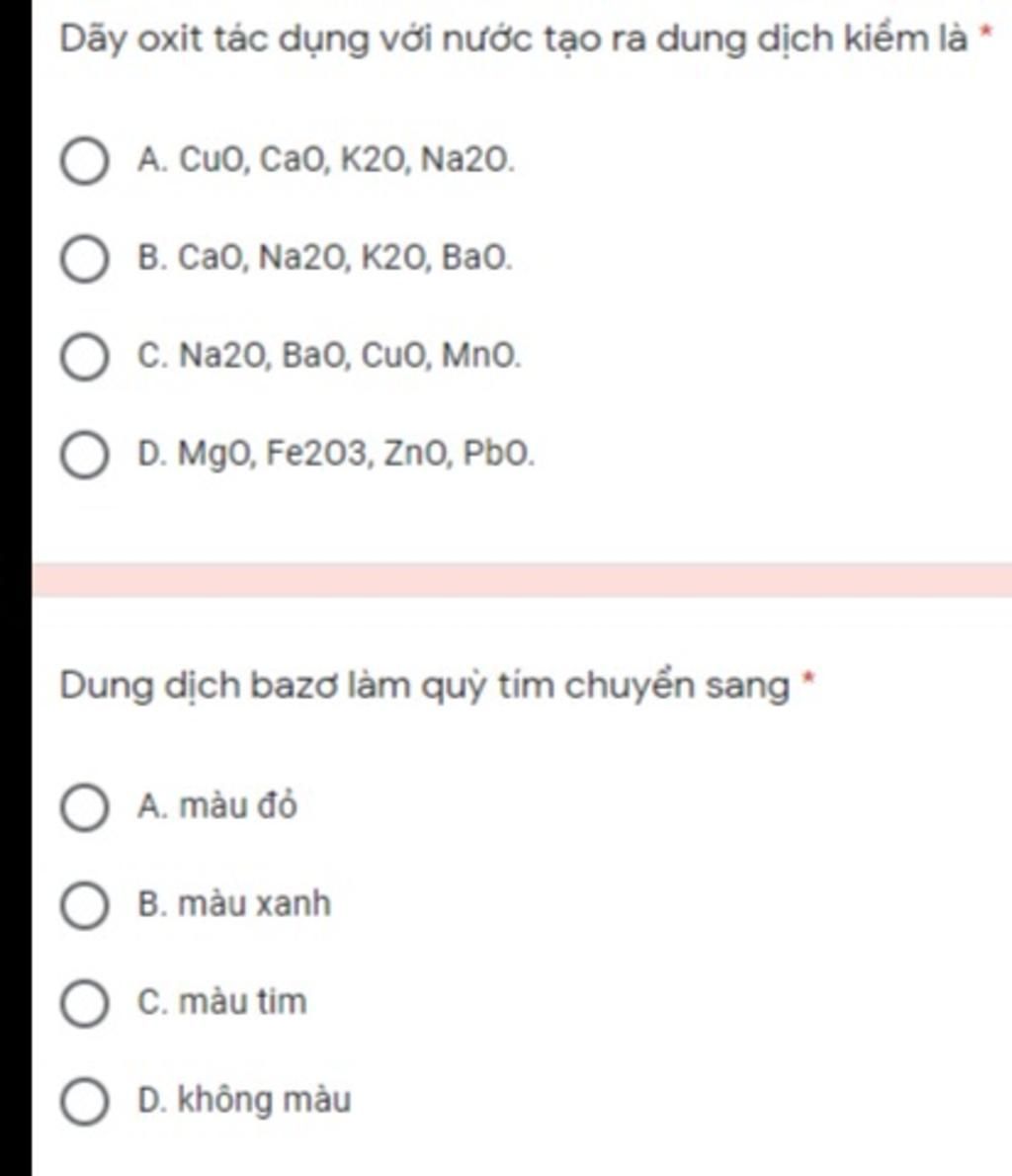This screenshot has height=1176, width=1012.
Task: Mark the radio circle for 'D. không màu'
Action: [x=84, y=1101]
